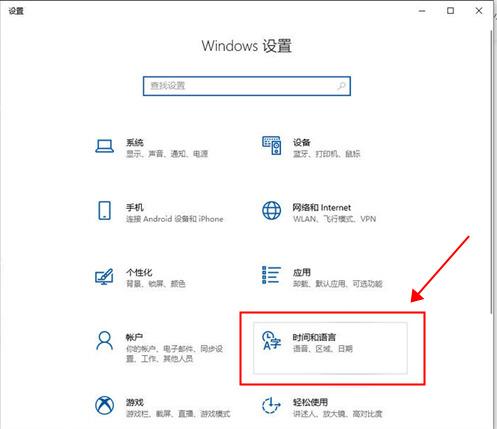
Task: Select the 个性化 category title
Action: (139, 272)
